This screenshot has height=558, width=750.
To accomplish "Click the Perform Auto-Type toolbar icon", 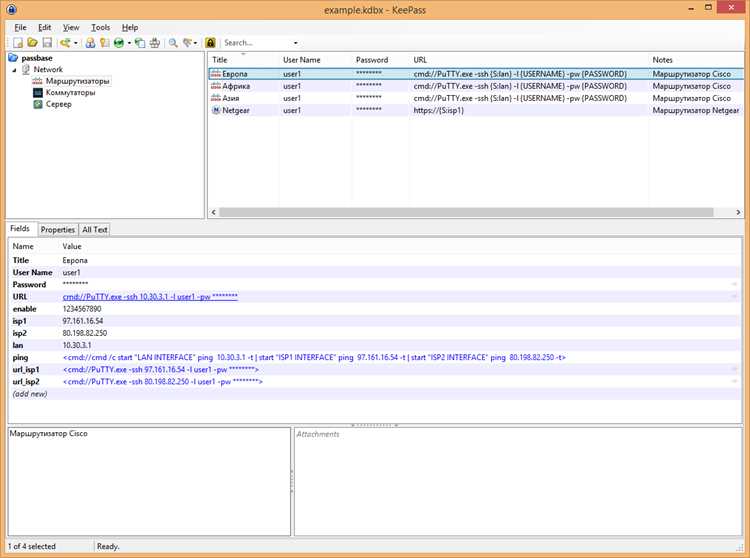I will click(154, 43).
